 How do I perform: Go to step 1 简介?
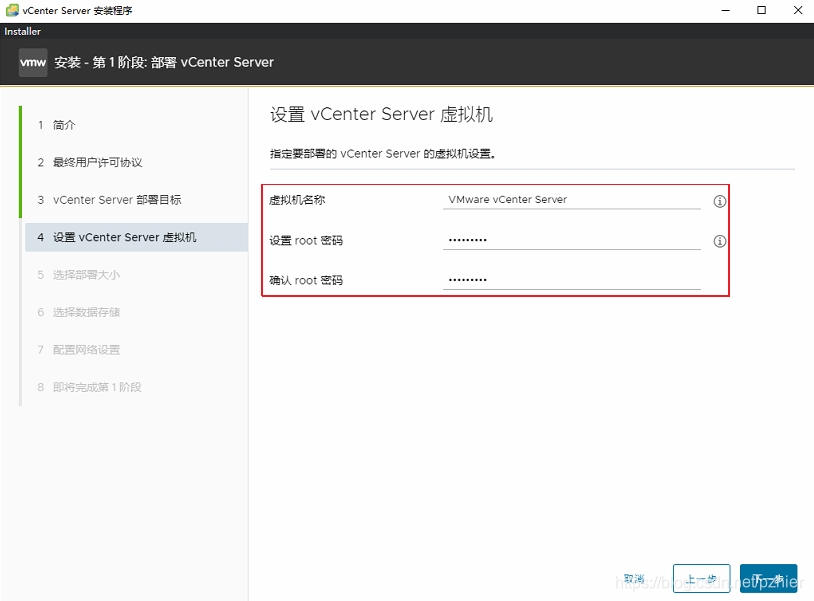pyautogui.click(x=57, y=125)
